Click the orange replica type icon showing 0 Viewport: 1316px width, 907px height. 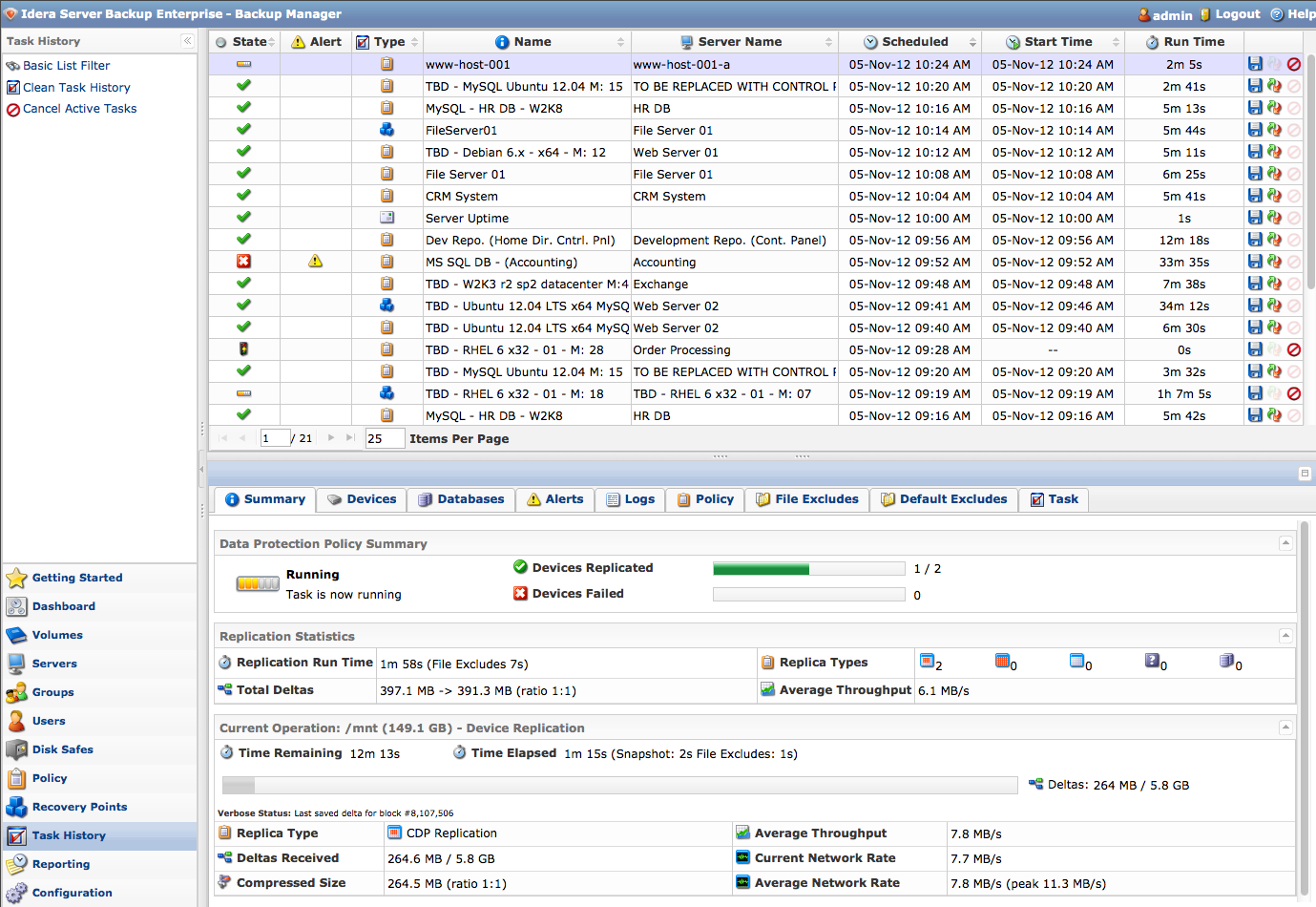(1002, 661)
